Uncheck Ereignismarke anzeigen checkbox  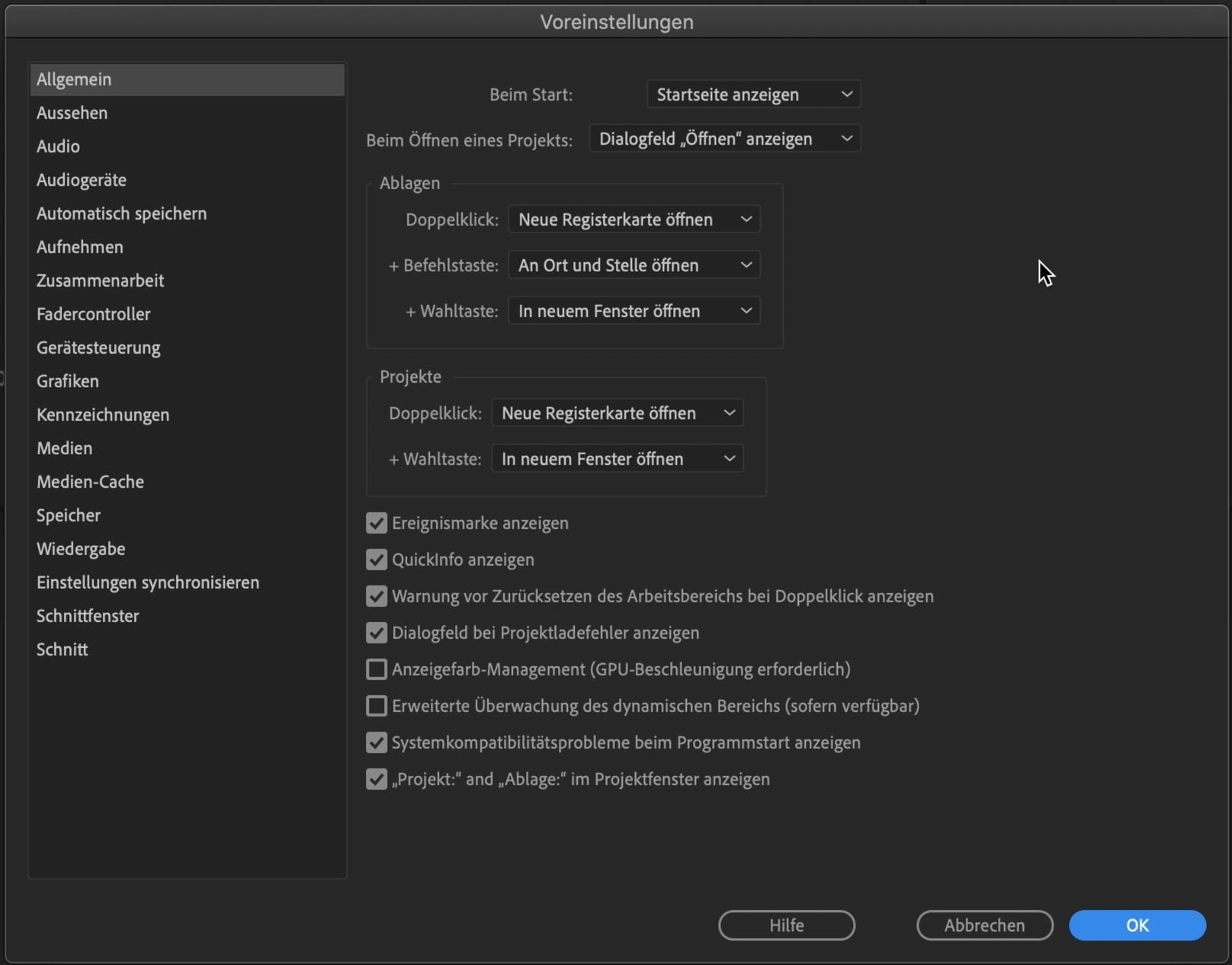click(377, 523)
